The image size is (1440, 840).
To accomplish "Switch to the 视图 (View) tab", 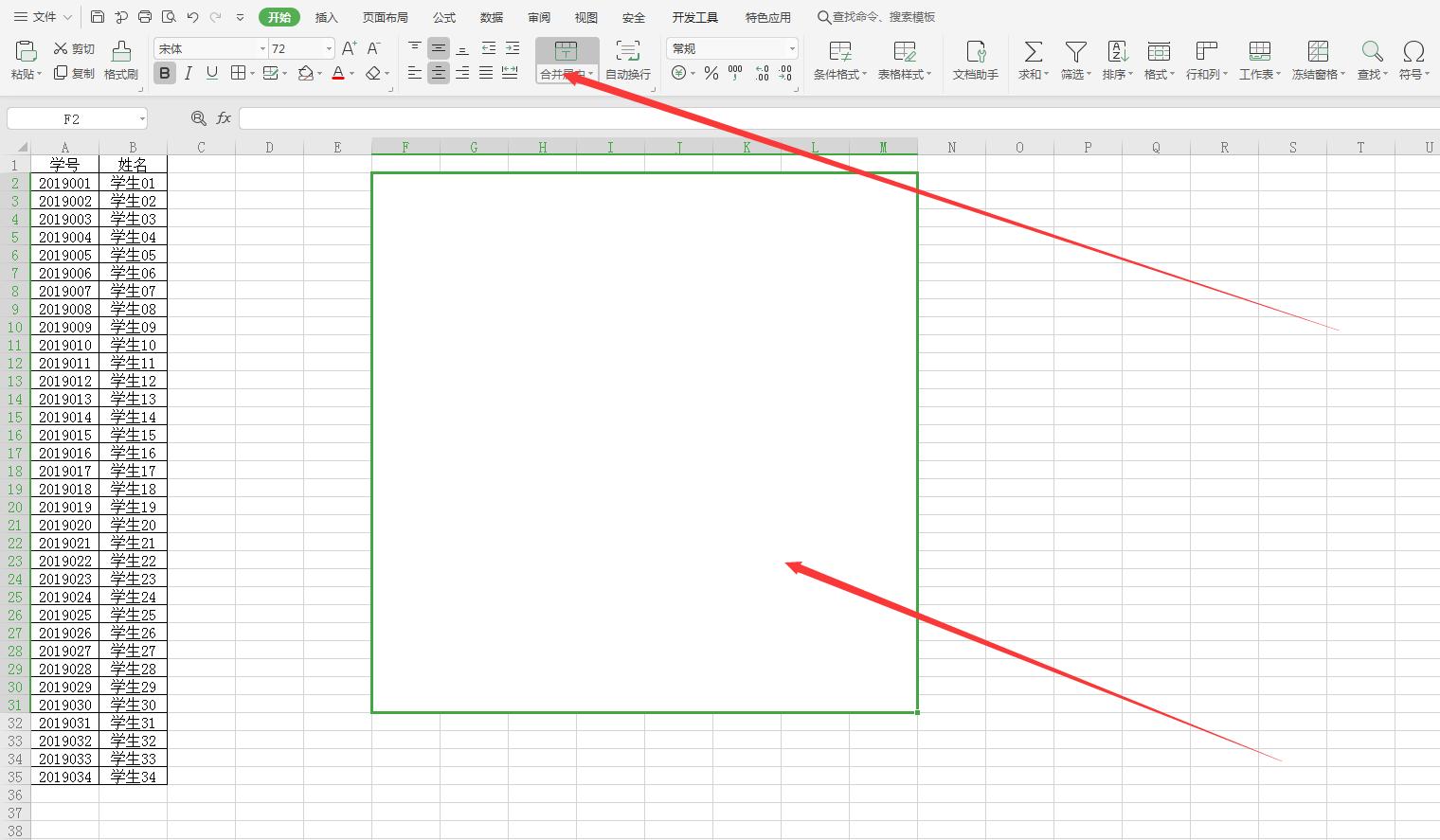I will point(585,17).
